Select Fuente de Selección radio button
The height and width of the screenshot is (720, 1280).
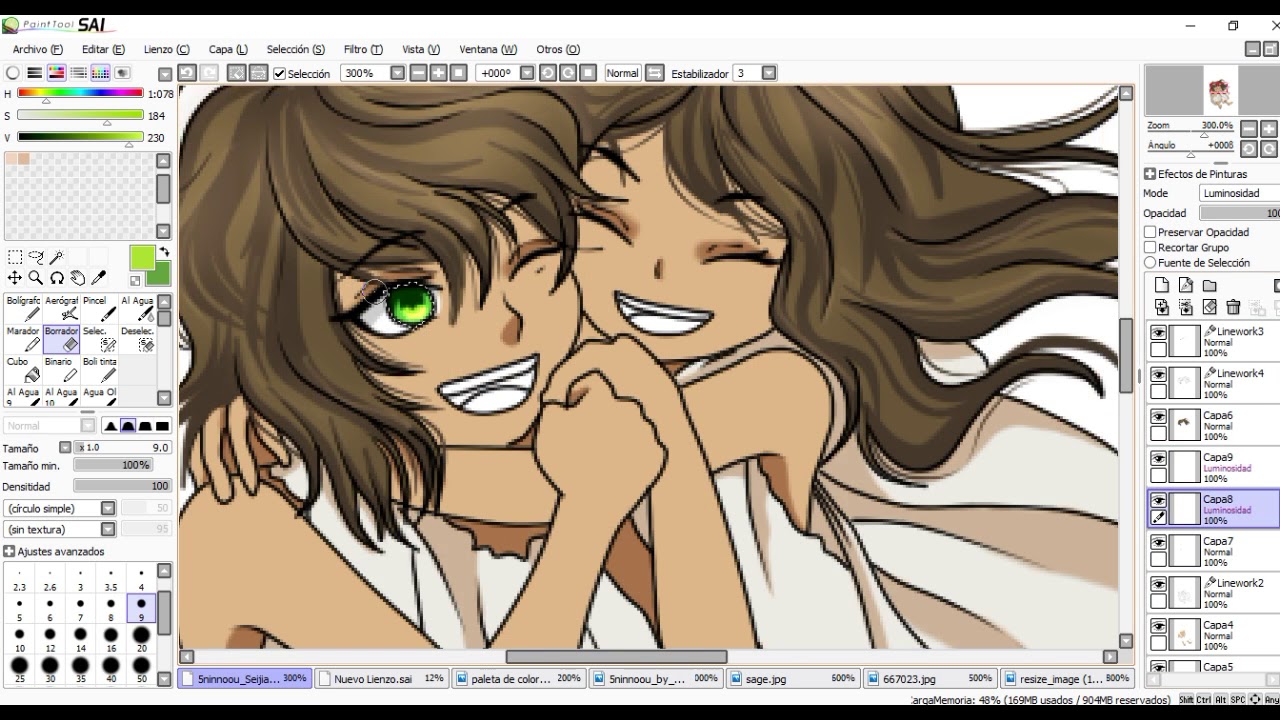1150,263
